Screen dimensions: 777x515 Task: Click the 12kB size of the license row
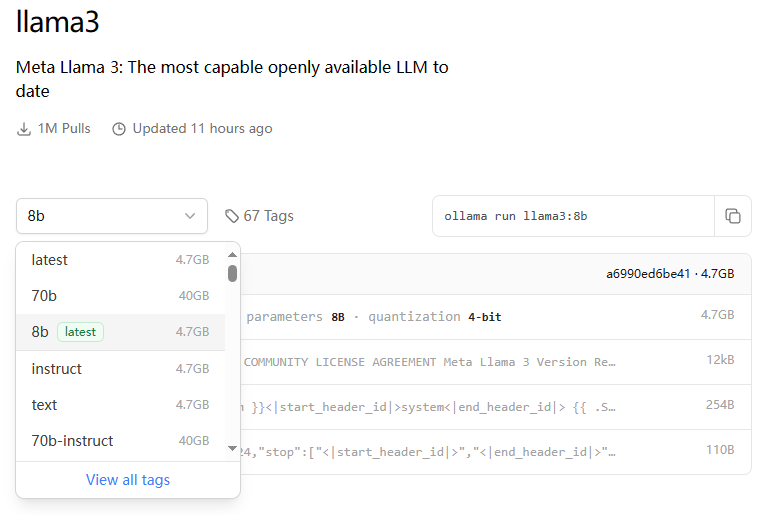click(720, 360)
